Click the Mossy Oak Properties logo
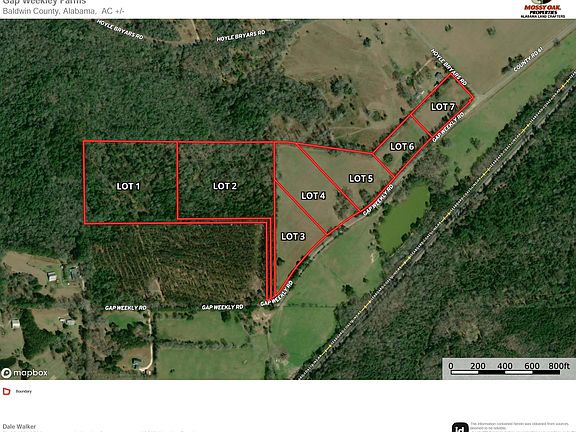The width and height of the screenshot is (576, 432). point(543,9)
